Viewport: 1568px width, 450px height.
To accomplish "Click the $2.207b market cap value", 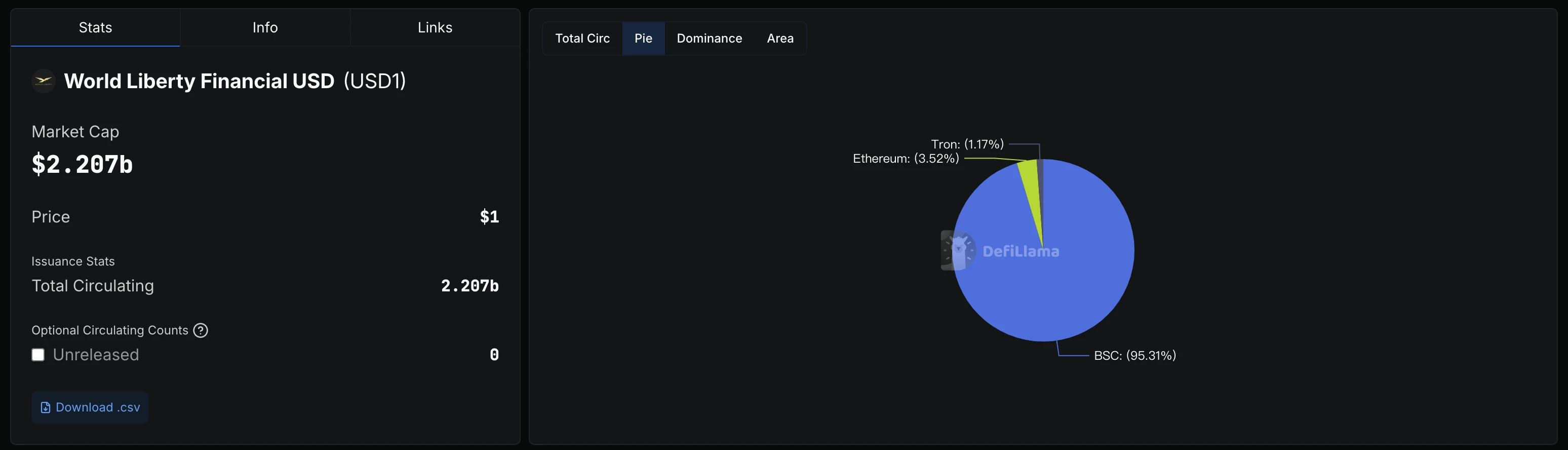I will click(82, 164).
